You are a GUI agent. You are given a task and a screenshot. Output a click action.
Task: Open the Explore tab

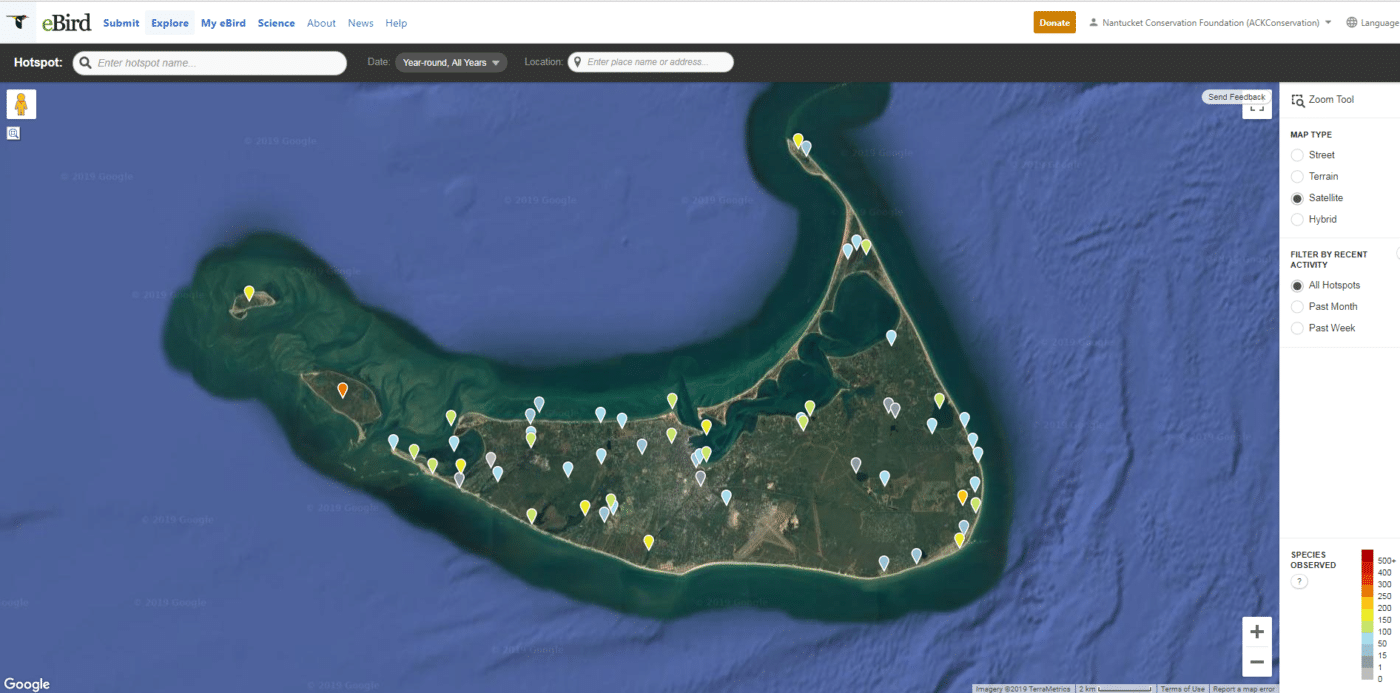point(170,23)
